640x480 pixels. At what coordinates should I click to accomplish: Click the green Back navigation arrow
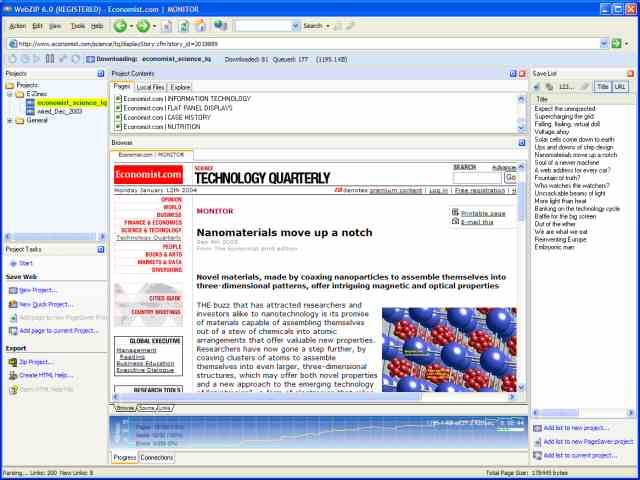point(120,26)
